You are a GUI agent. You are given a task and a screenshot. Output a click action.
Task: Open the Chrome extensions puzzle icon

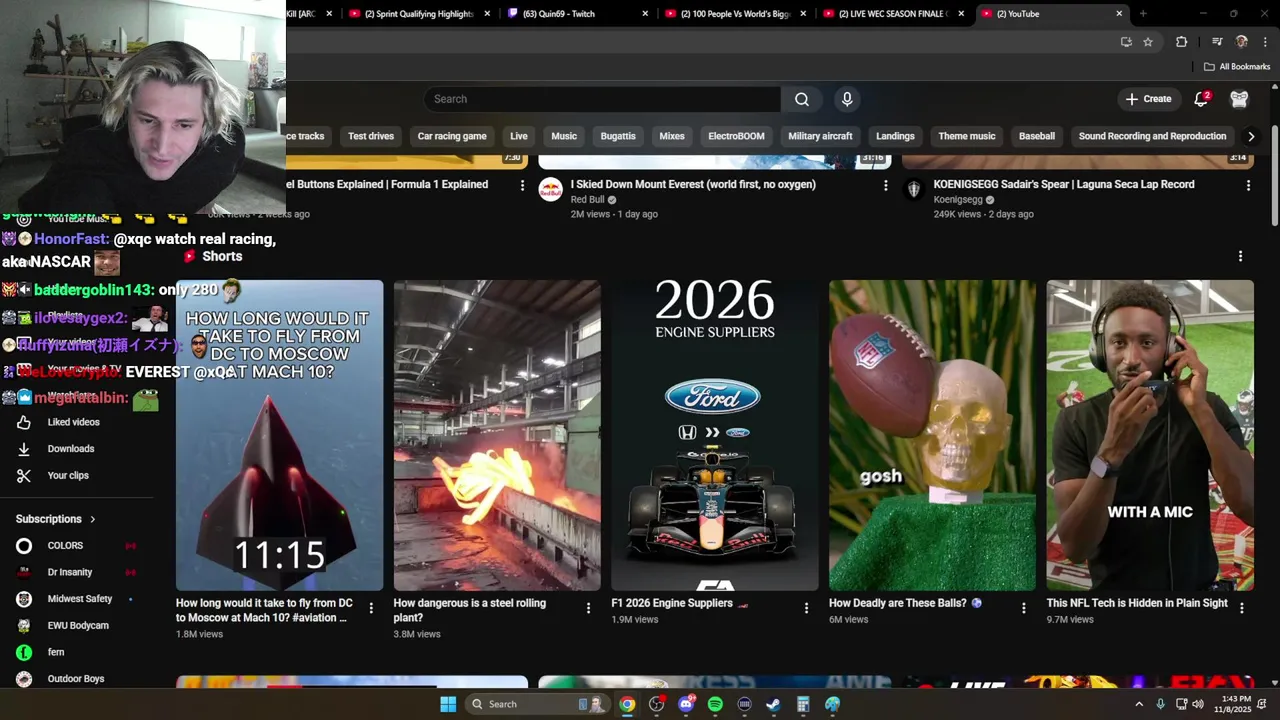[1181, 42]
